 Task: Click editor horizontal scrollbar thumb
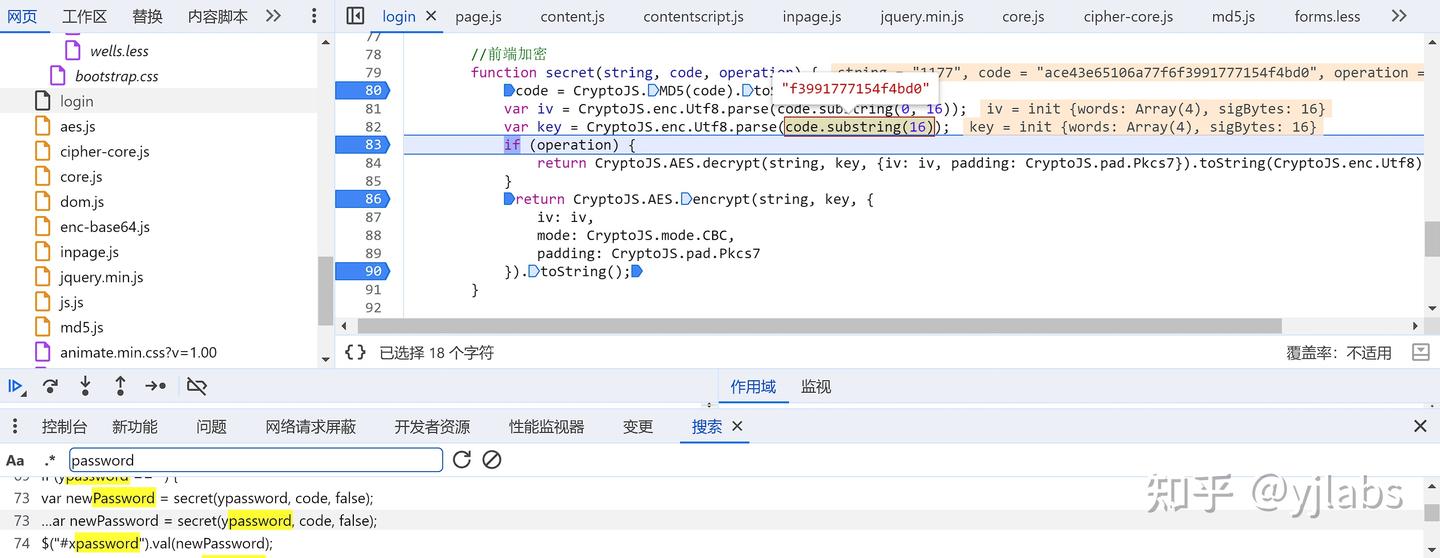coord(819,326)
